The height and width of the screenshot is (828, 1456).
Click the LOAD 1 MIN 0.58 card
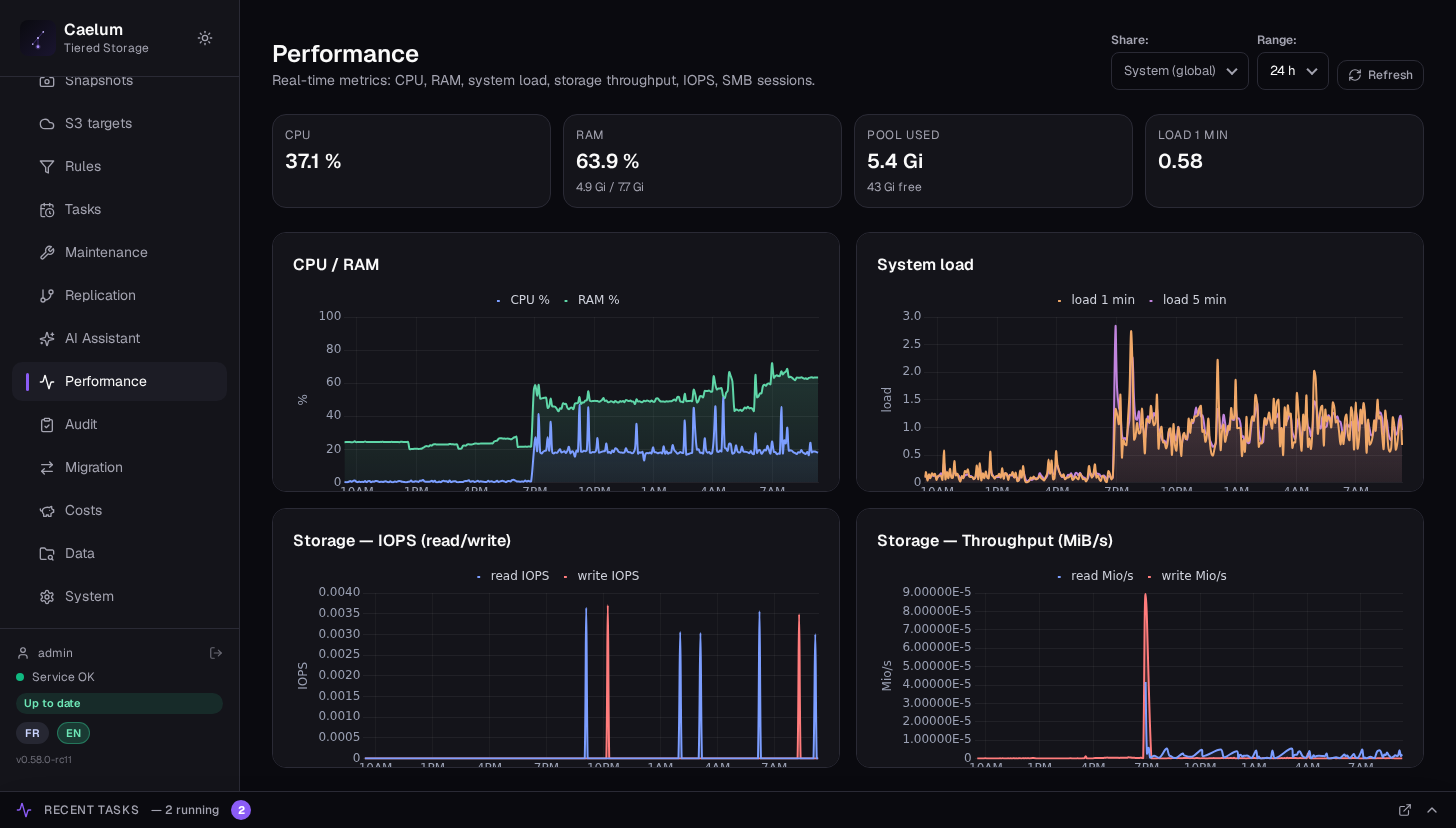pos(1284,161)
